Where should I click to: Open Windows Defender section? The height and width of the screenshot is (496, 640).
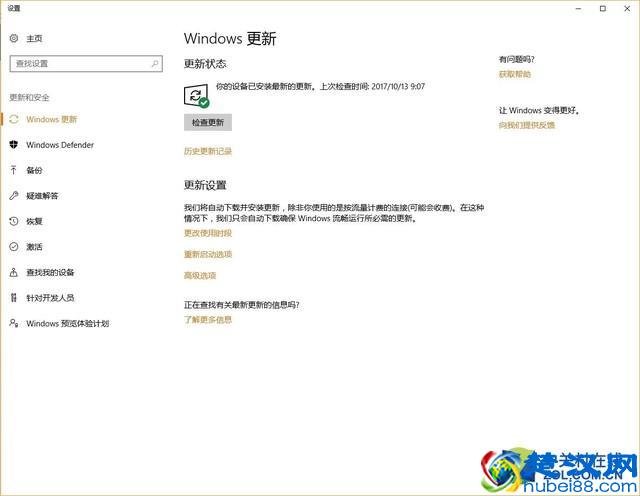60,145
